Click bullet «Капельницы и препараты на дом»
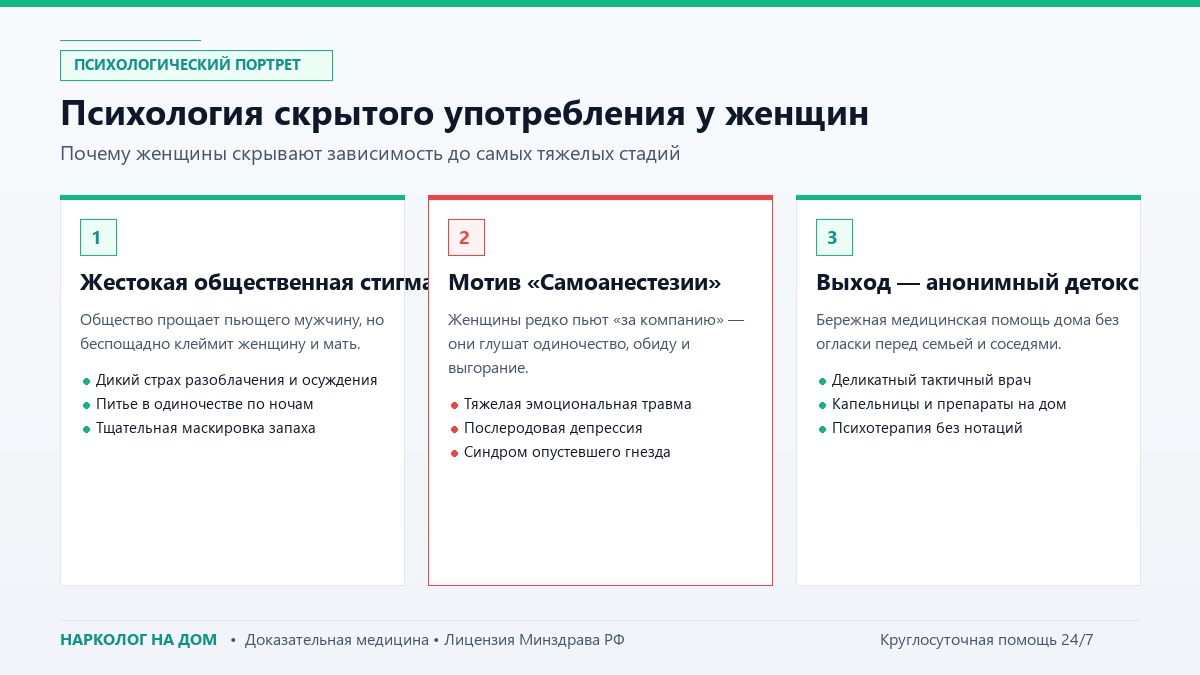Screen dimensions: 1200x675 [x=941, y=404]
